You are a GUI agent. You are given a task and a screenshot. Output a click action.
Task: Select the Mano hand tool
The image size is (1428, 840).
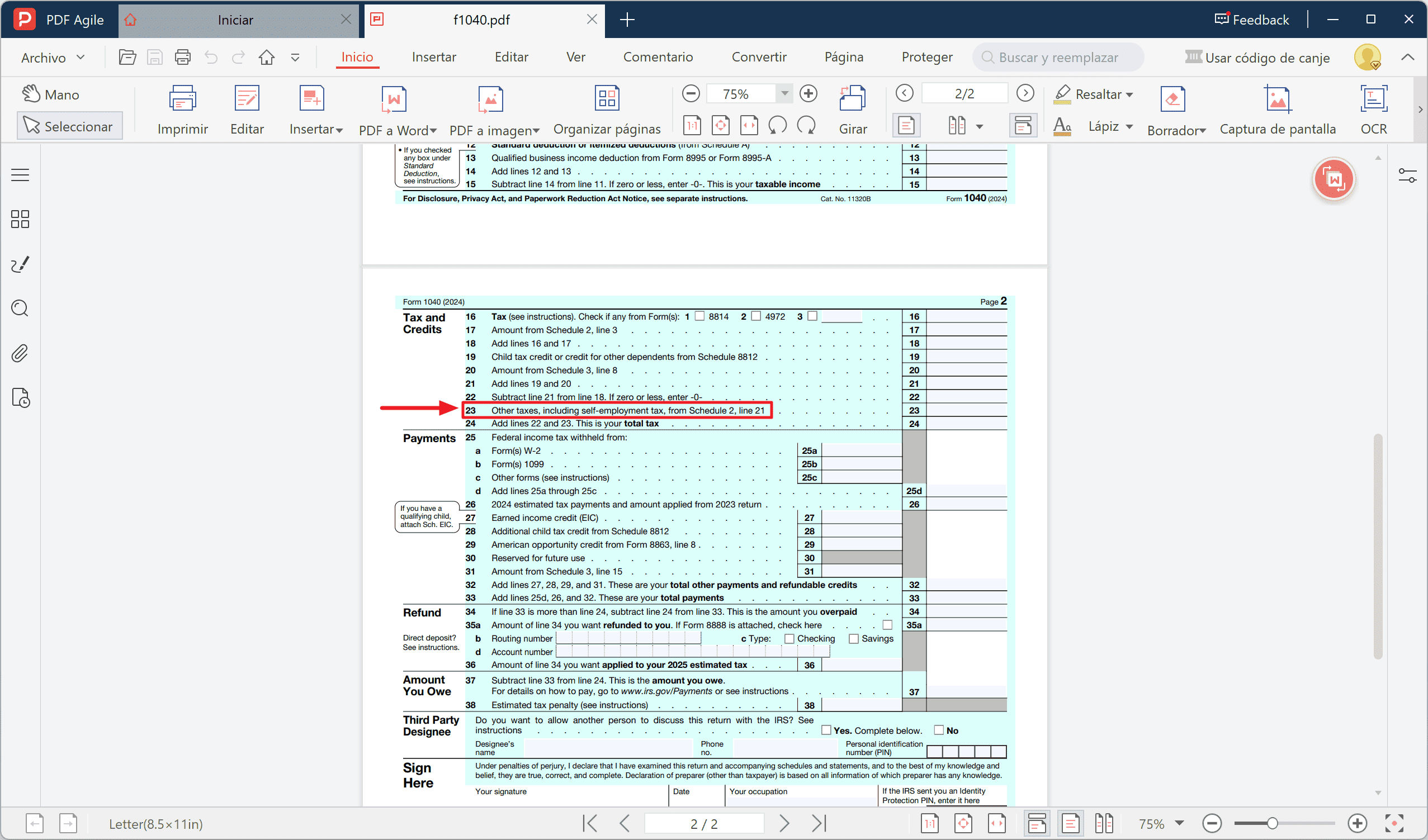click(51, 94)
